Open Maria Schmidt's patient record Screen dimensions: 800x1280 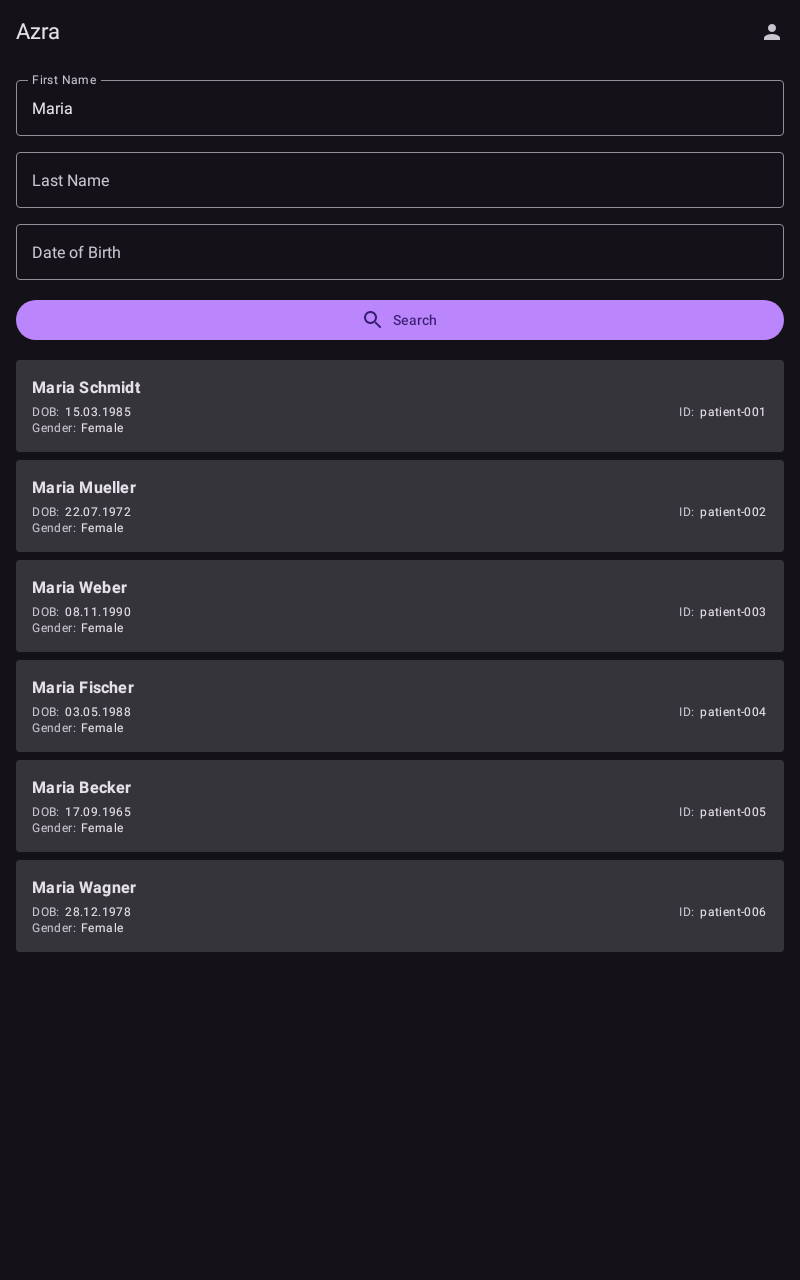click(400, 406)
